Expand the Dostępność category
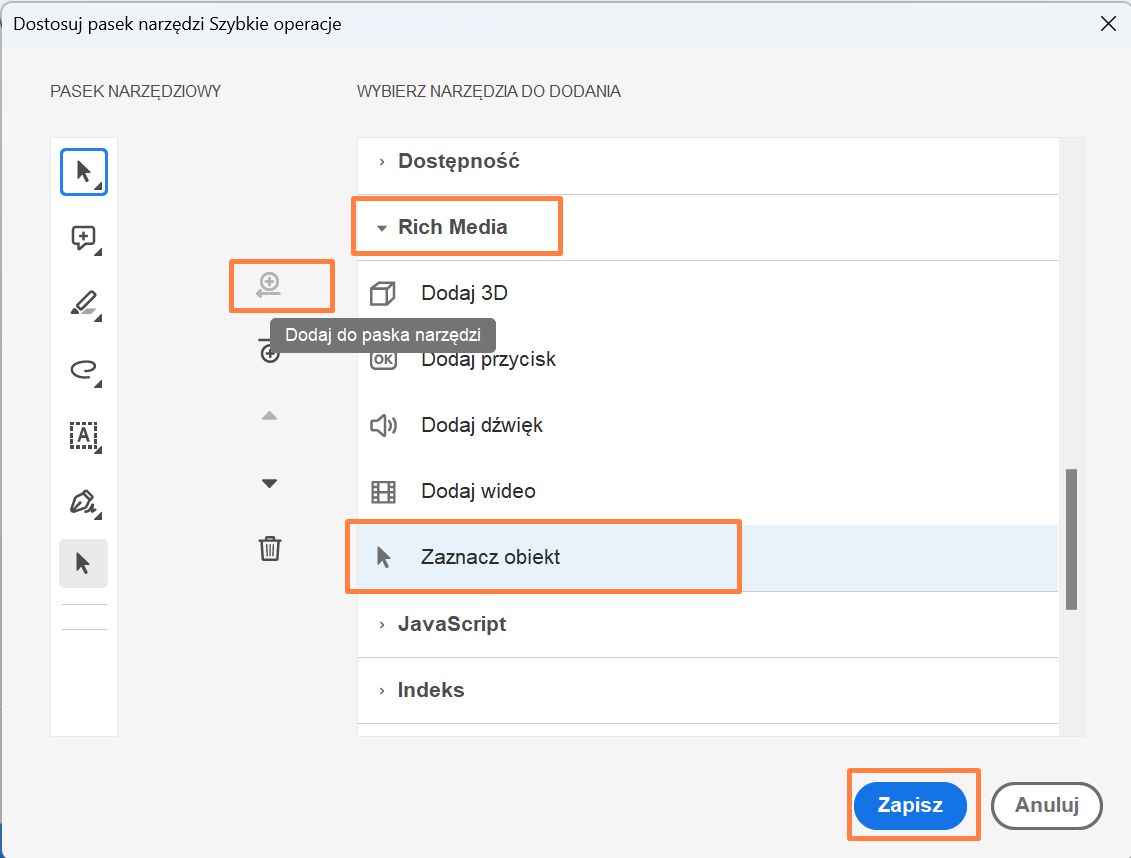 pyautogui.click(x=459, y=161)
